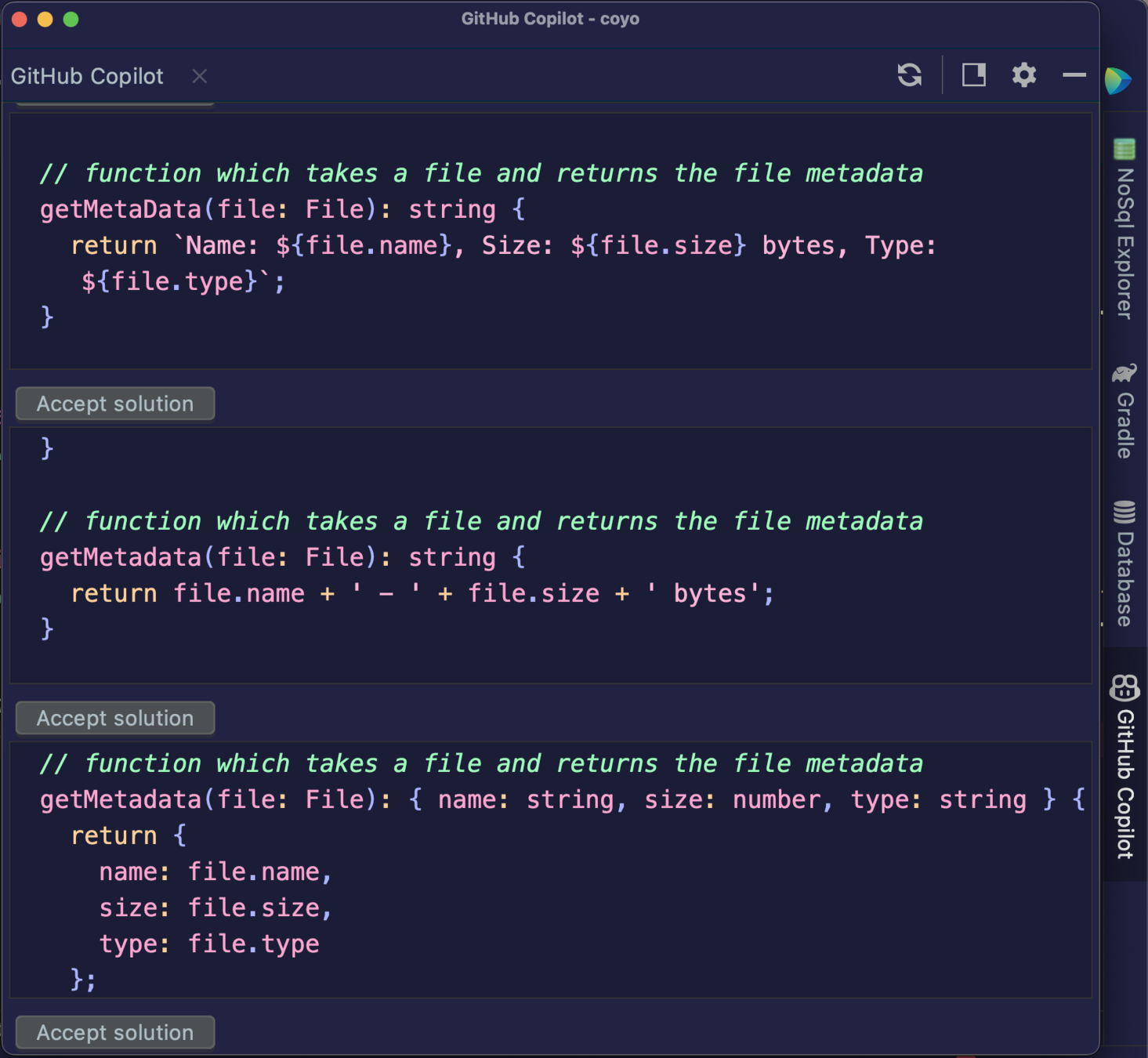This screenshot has height=1058, width=1148.
Task: Accept the file.name + bytes solution
Action: pyautogui.click(x=115, y=718)
